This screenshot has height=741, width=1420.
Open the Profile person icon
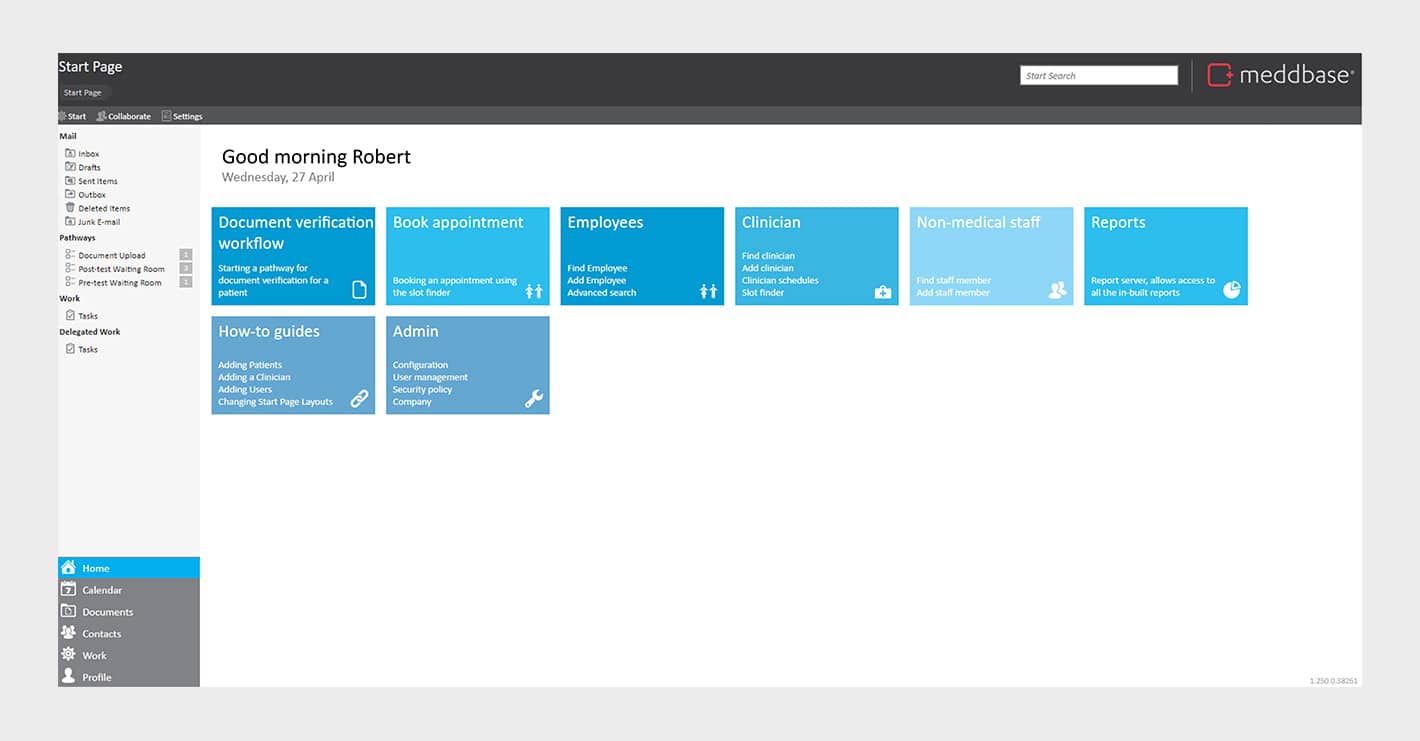tap(68, 677)
